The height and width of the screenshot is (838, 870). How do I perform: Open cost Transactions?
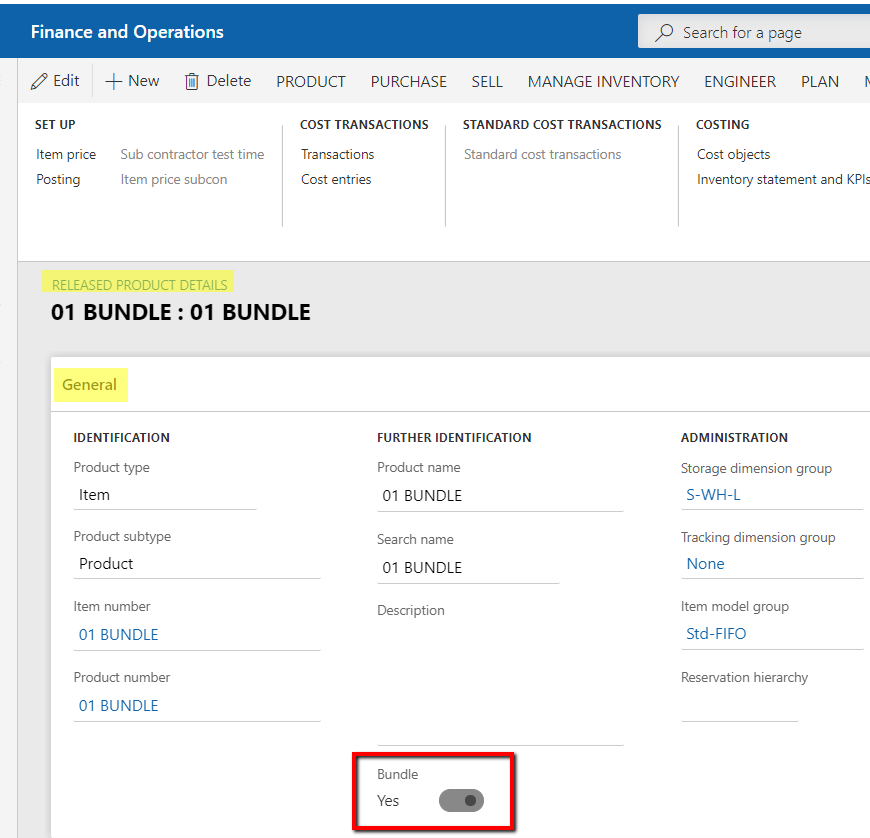point(337,154)
